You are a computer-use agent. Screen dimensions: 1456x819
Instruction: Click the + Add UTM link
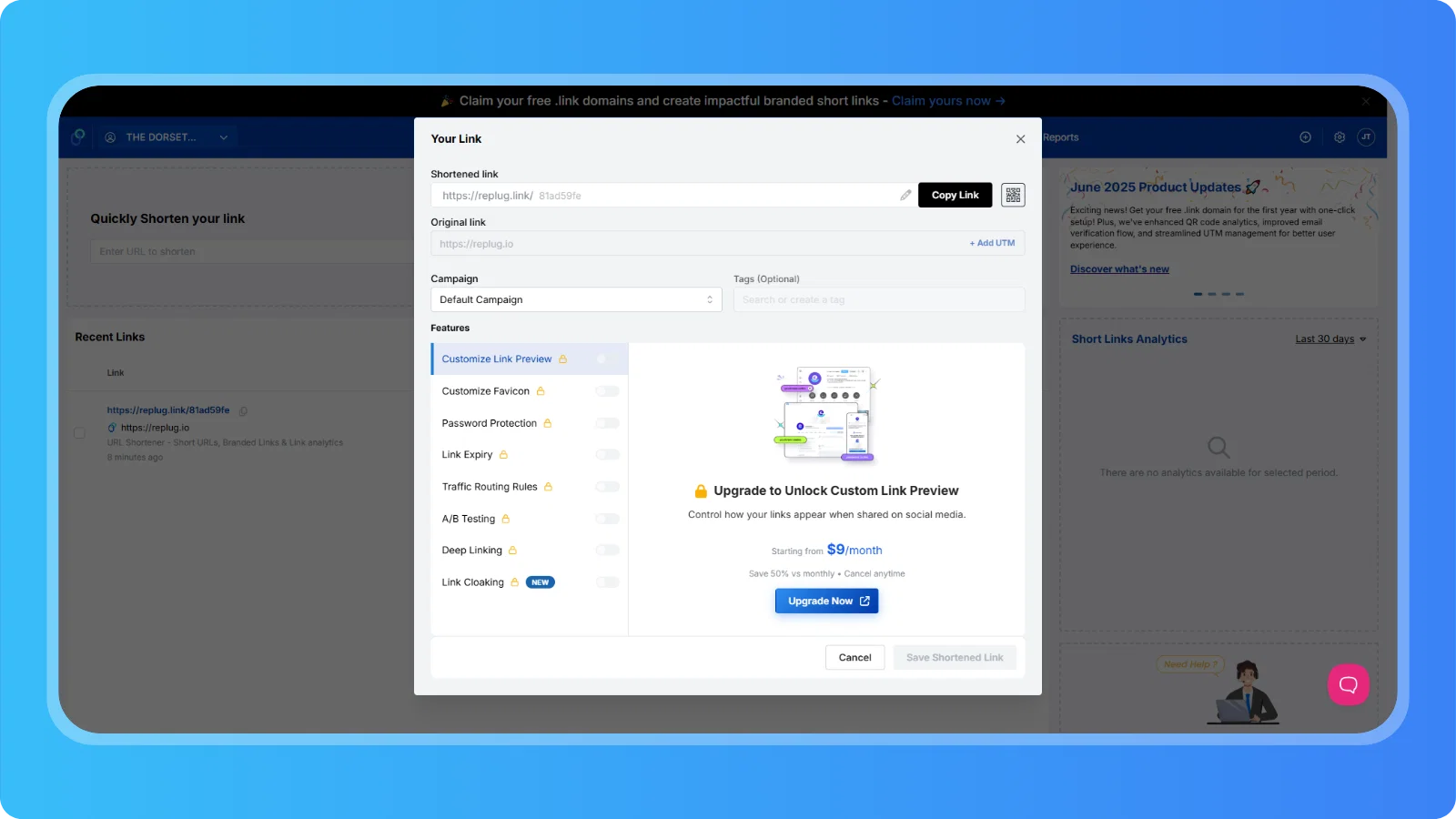(992, 243)
